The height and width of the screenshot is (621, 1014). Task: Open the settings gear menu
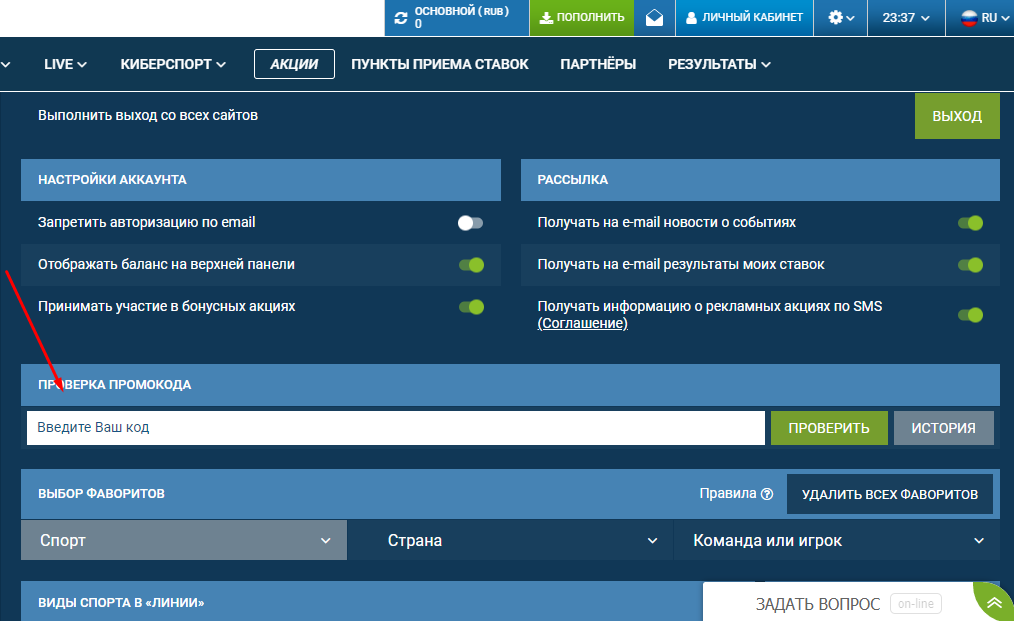(841, 18)
